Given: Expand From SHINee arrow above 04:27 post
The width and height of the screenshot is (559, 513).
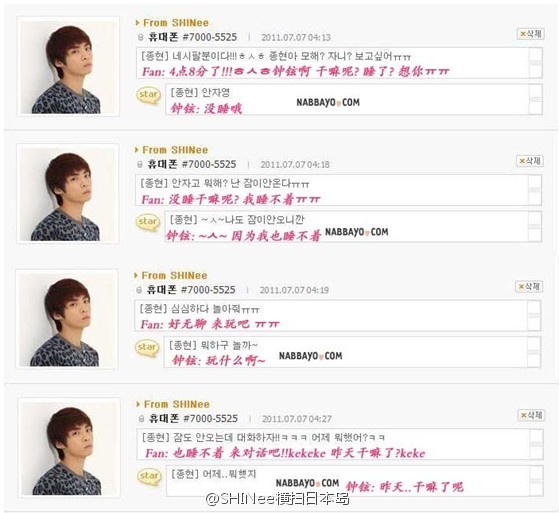Looking at the screenshot, I should pyautogui.click(x=138, y=404).
